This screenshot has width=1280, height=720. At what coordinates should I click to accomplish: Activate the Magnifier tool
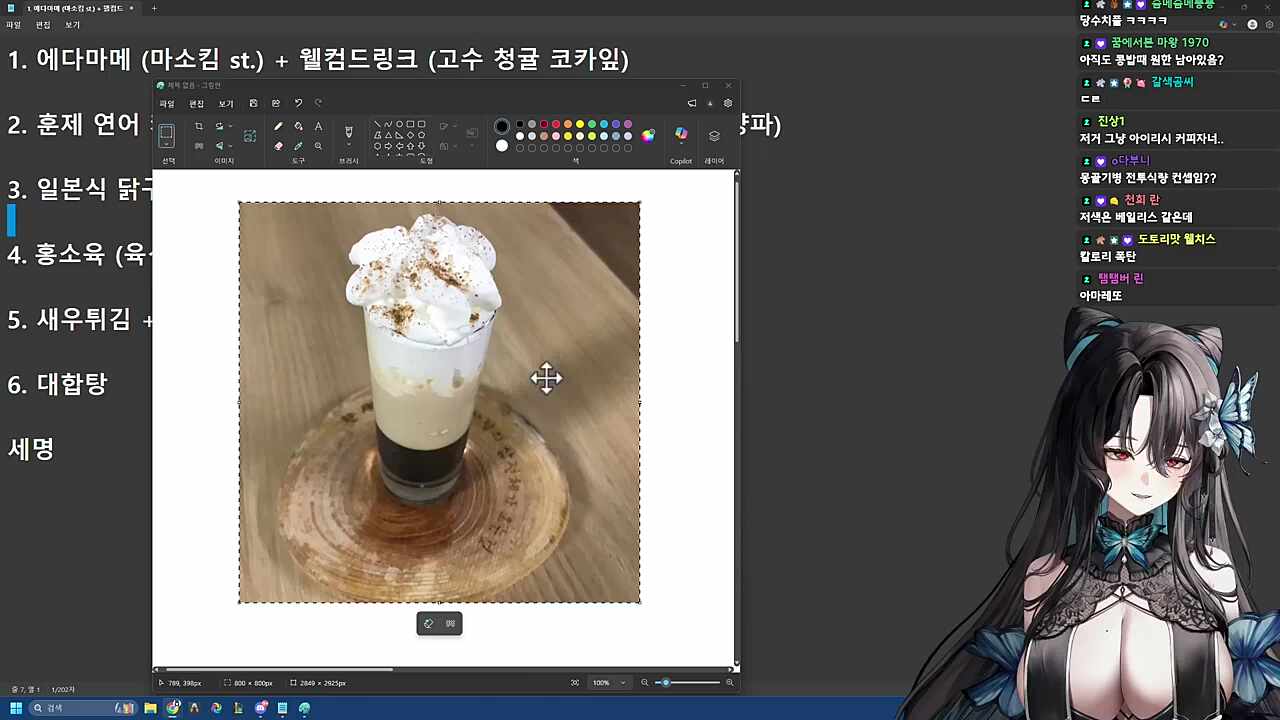[x=318, y=146]
